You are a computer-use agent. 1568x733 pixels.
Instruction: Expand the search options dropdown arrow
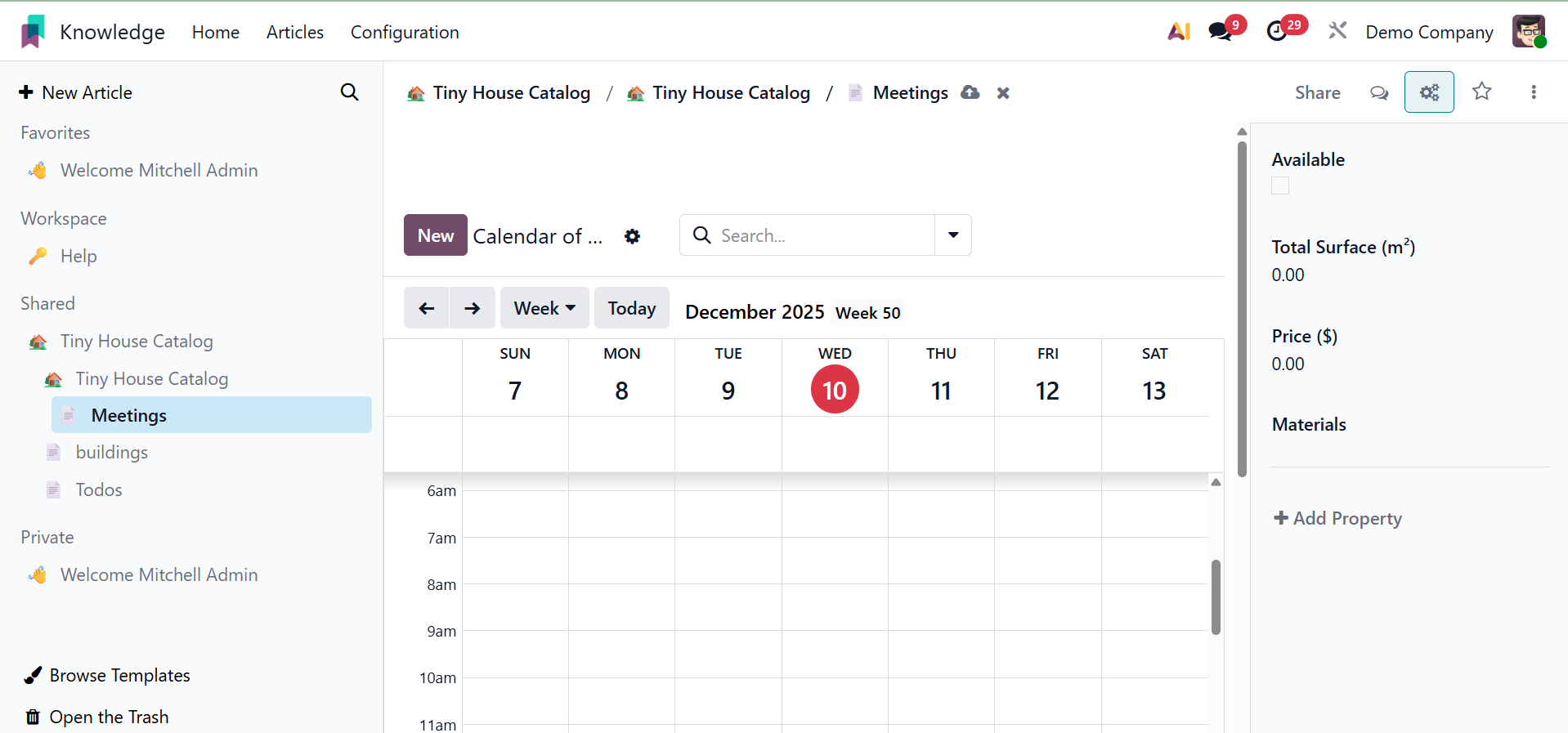coord(952,235)
